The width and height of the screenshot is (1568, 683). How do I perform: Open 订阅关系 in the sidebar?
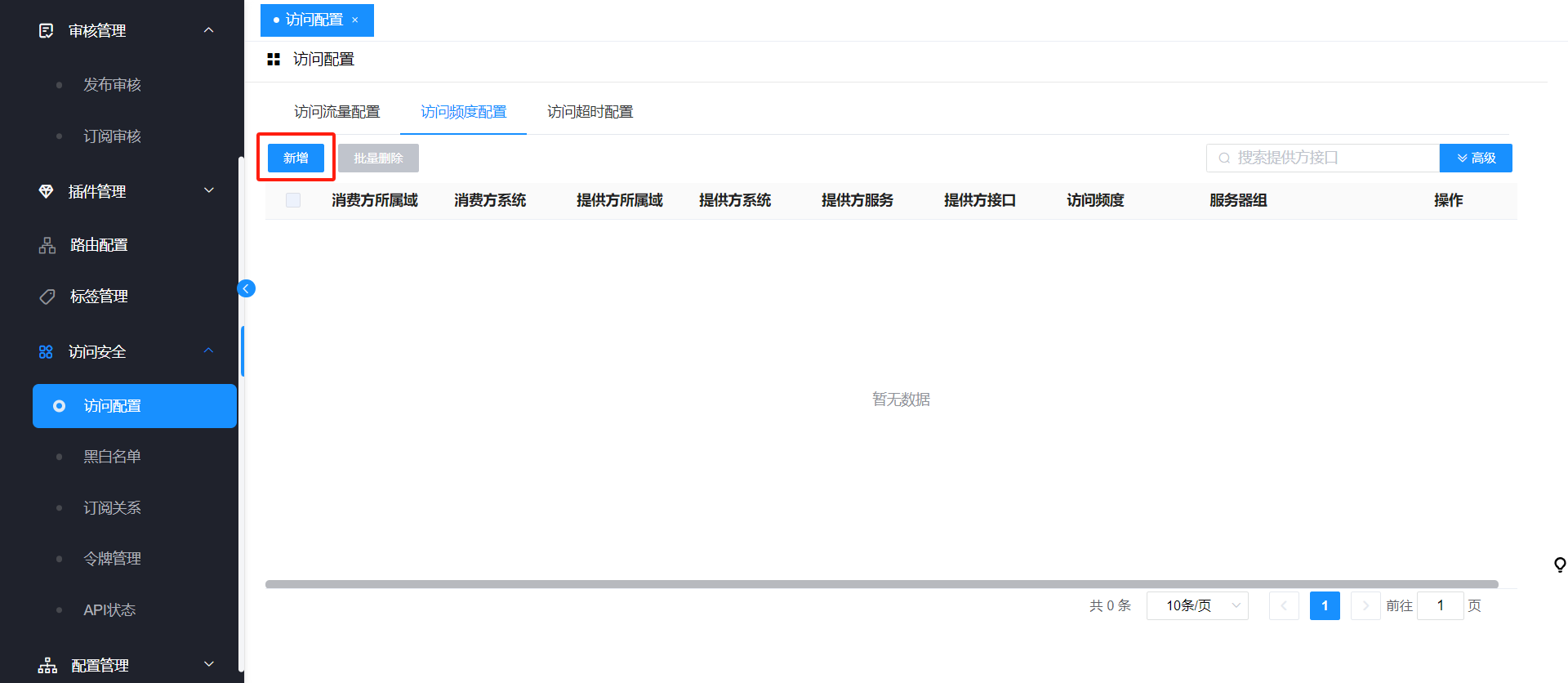tap(112, 508)
